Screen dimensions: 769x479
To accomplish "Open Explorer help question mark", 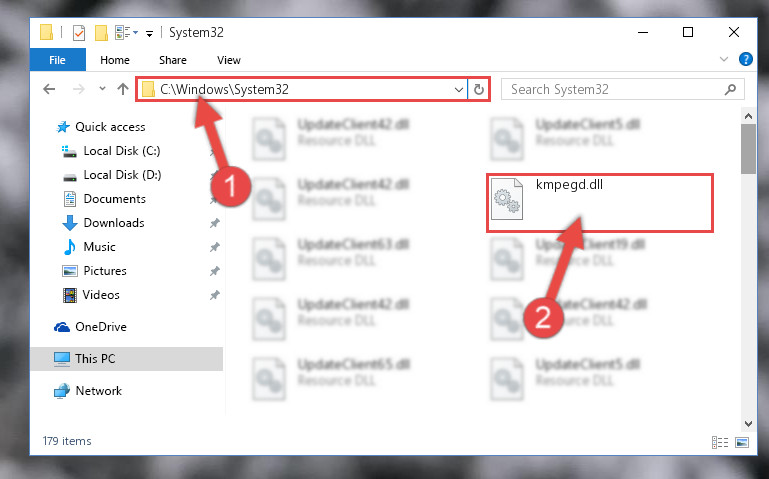I will click(x=745, y=59).
